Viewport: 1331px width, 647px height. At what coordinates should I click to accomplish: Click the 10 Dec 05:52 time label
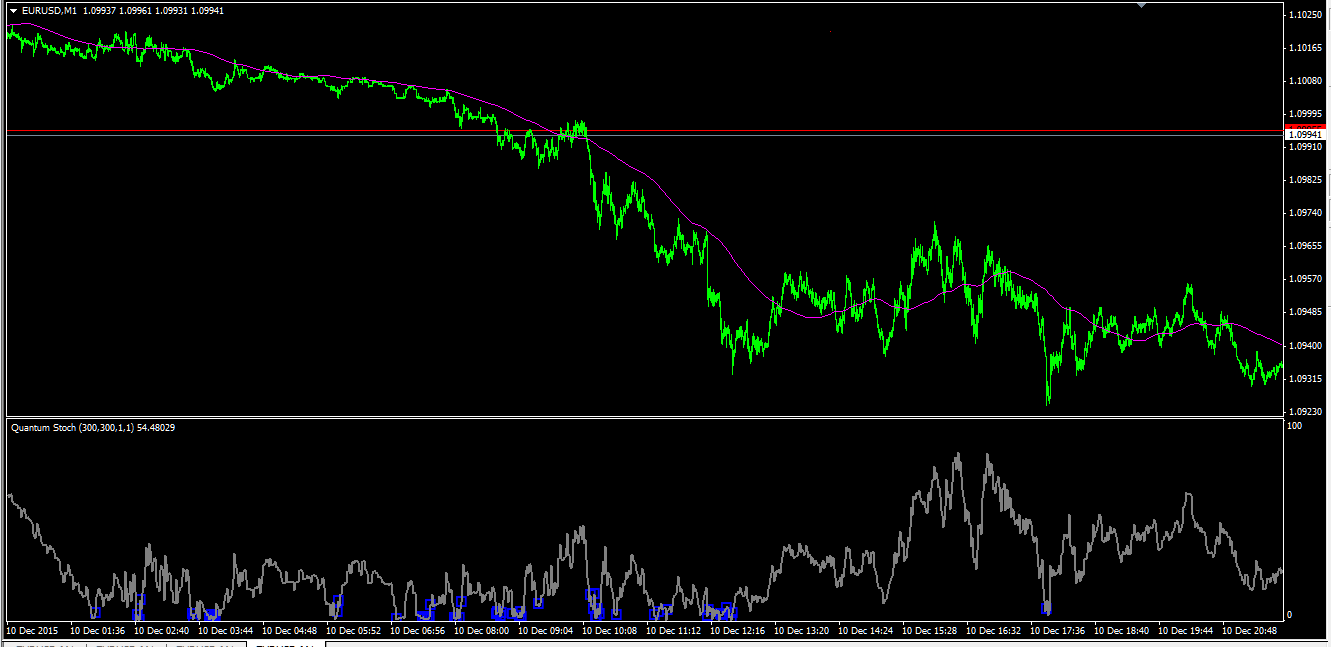(x=354, y=631)
